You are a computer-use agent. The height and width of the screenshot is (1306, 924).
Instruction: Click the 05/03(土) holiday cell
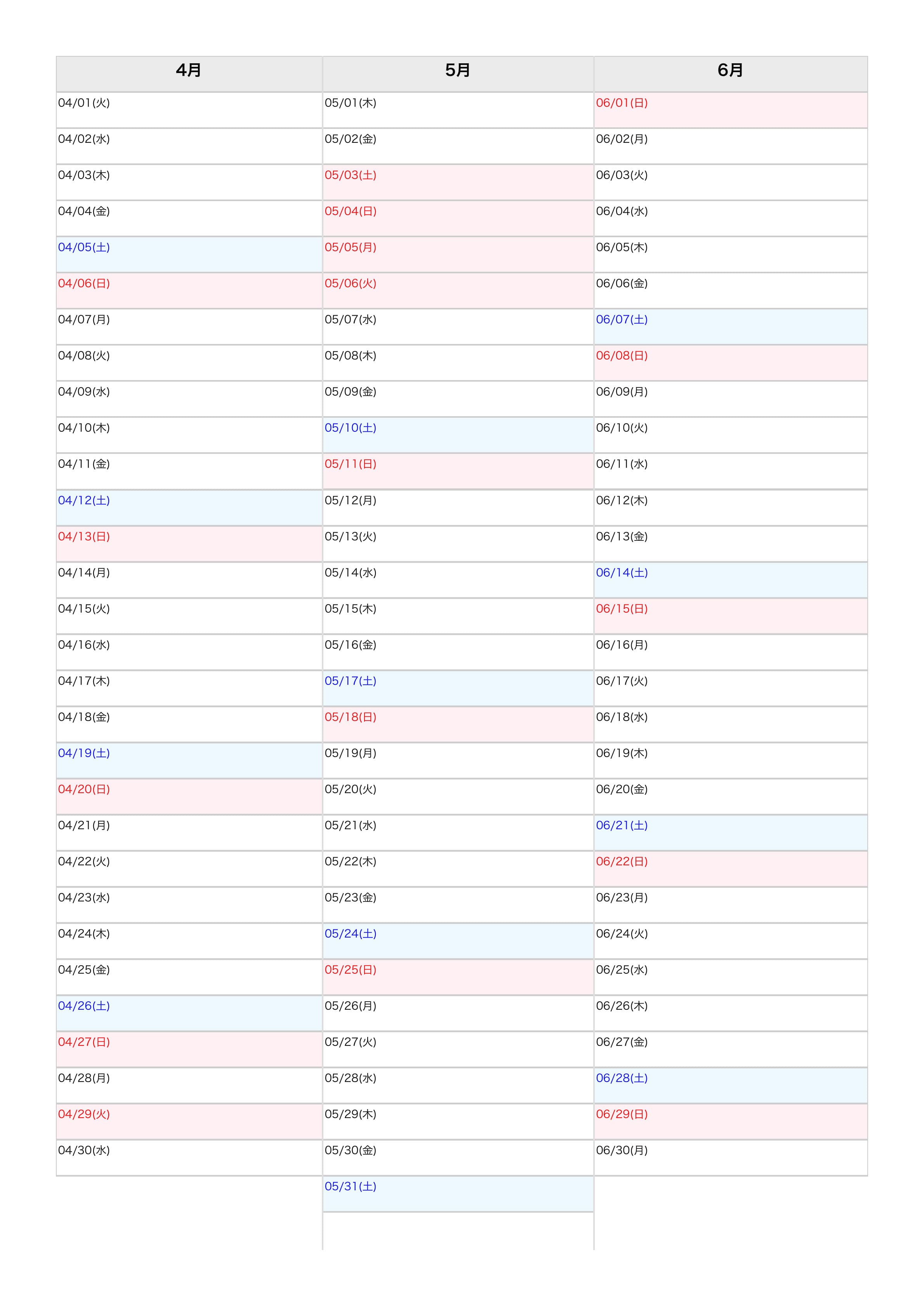pyautogui.click(x=458, y=182)
